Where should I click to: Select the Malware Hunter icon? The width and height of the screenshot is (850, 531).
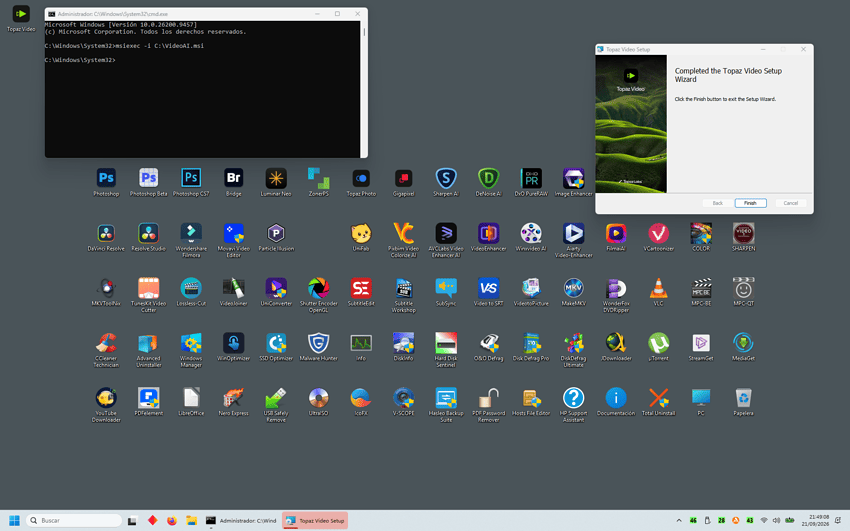pyautogui.click(x=319, y=347)
